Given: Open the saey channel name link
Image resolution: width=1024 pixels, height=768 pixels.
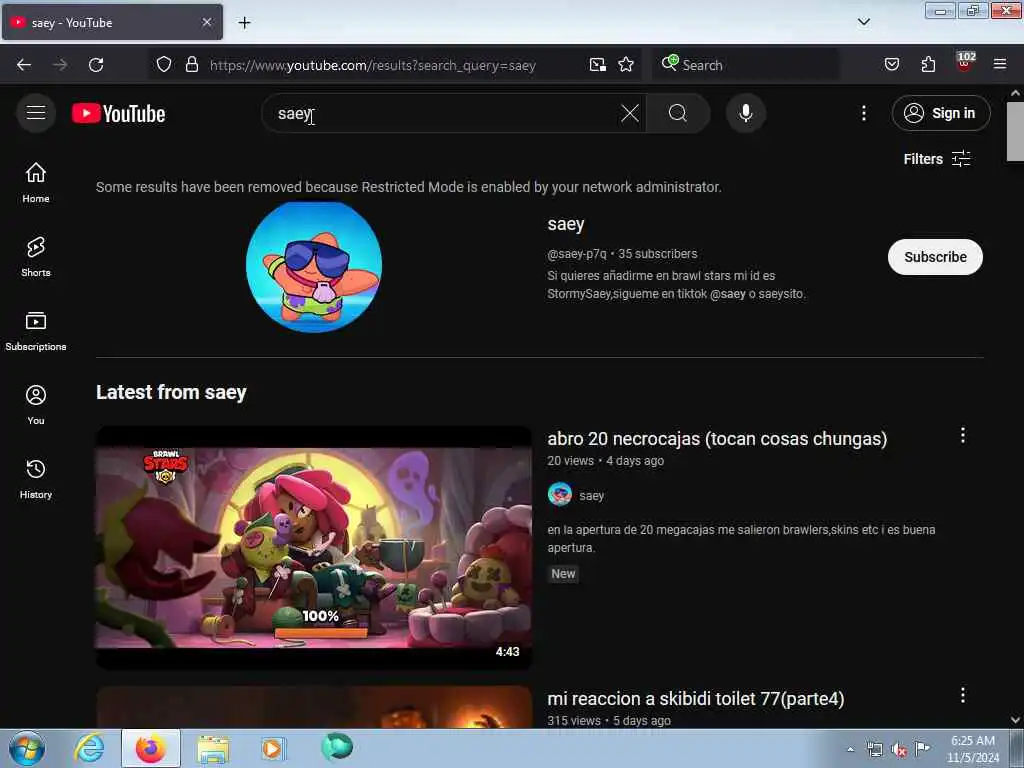Looking at the screenshot, I should coord(566,224).
